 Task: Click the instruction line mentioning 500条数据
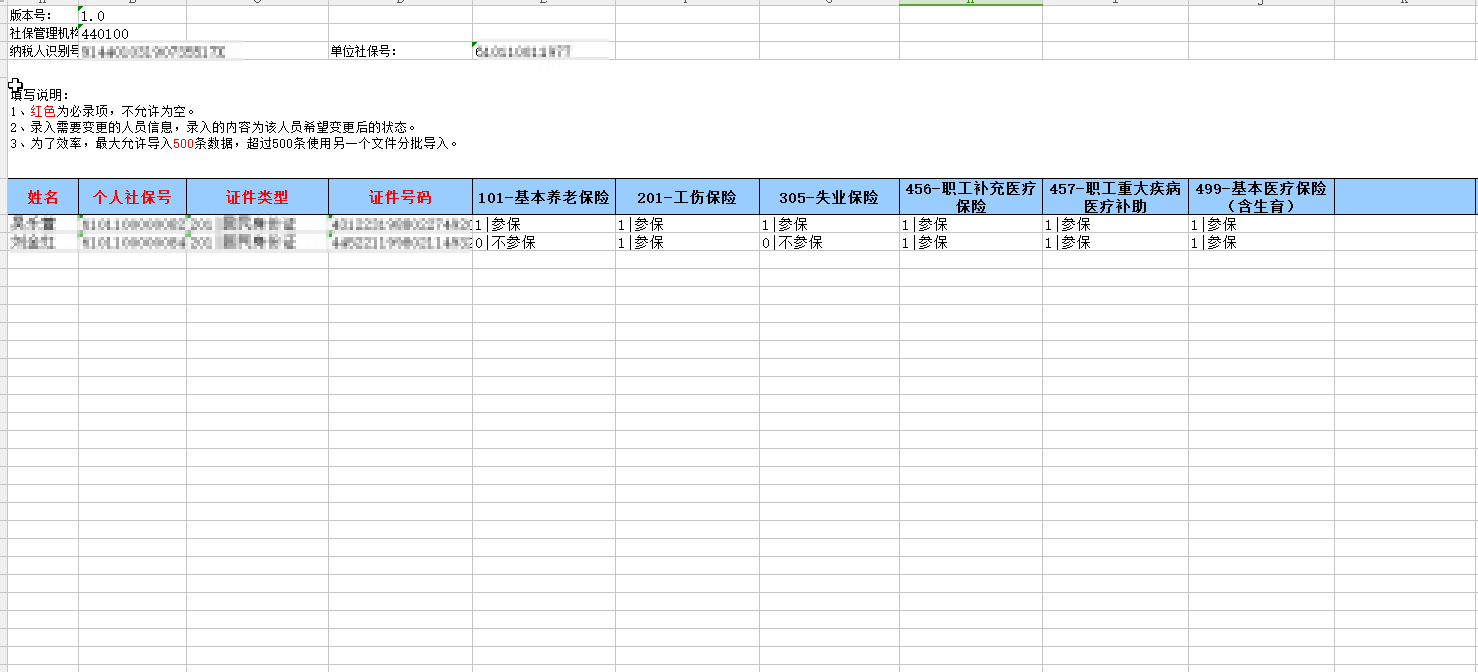click(x=235, y=144)
